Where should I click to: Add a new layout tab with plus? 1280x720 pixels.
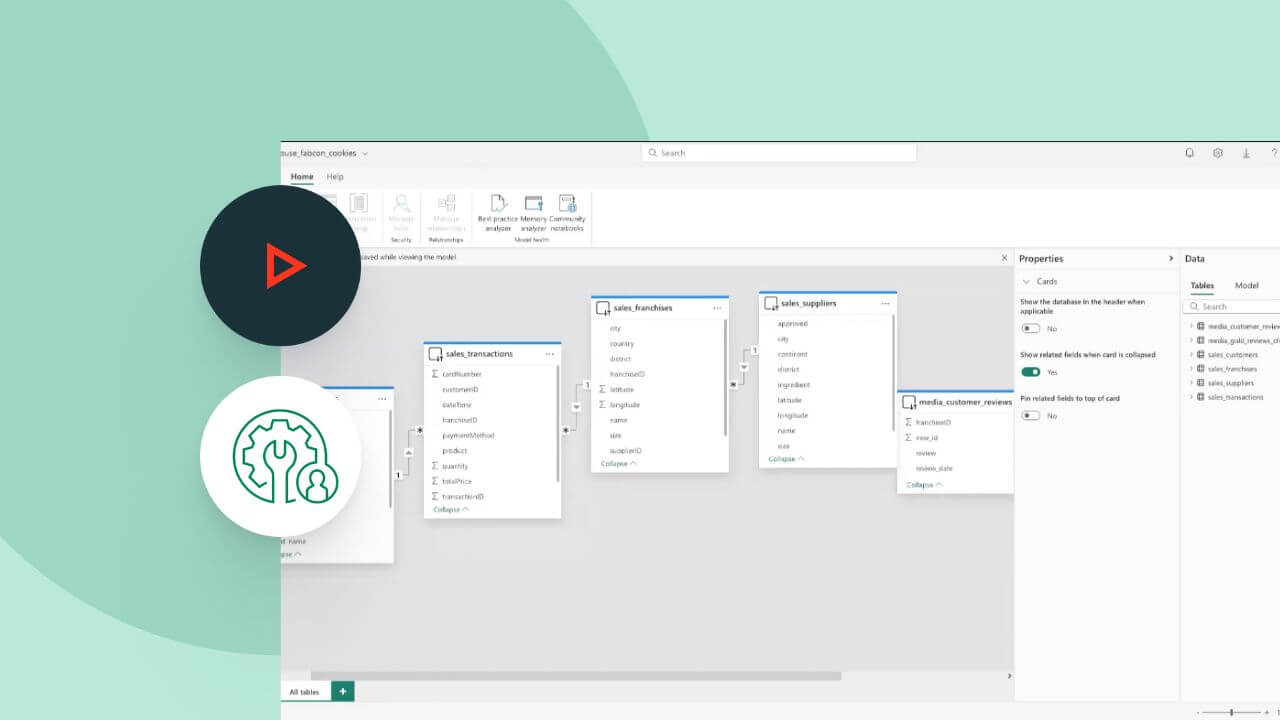coord(343,691)
